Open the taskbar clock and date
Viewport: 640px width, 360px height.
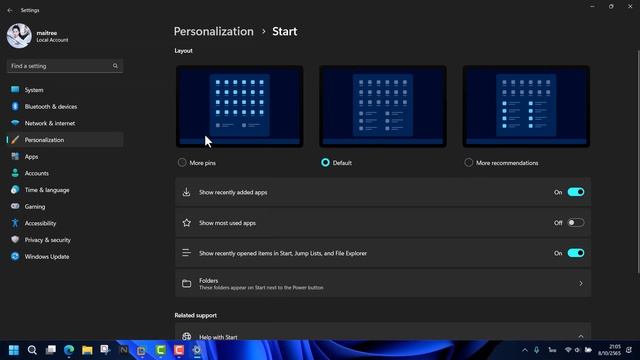pyautogui.click(x=609, y=350)
